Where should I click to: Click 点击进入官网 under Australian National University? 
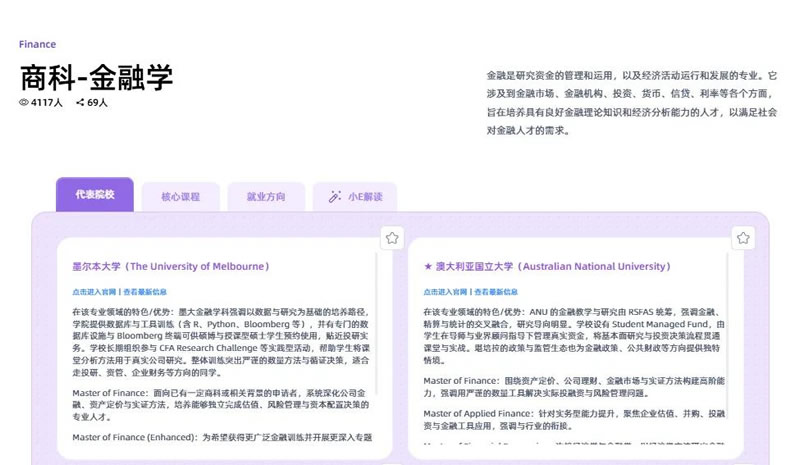tap(445, 292)
